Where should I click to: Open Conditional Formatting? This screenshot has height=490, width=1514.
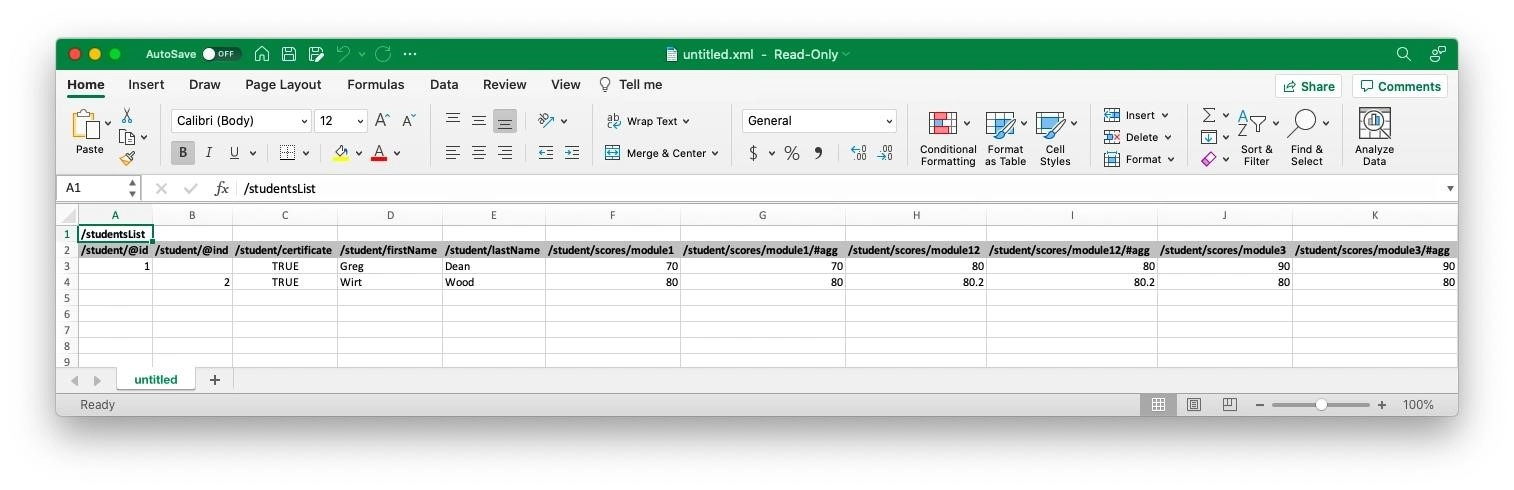coord(947,138)
